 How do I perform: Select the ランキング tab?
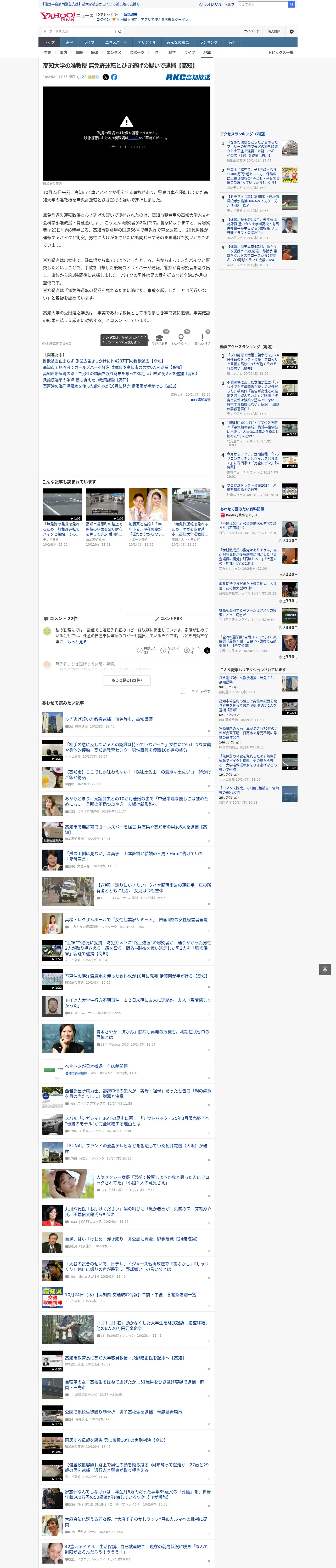pyautogui.click(x=209, y=43)
